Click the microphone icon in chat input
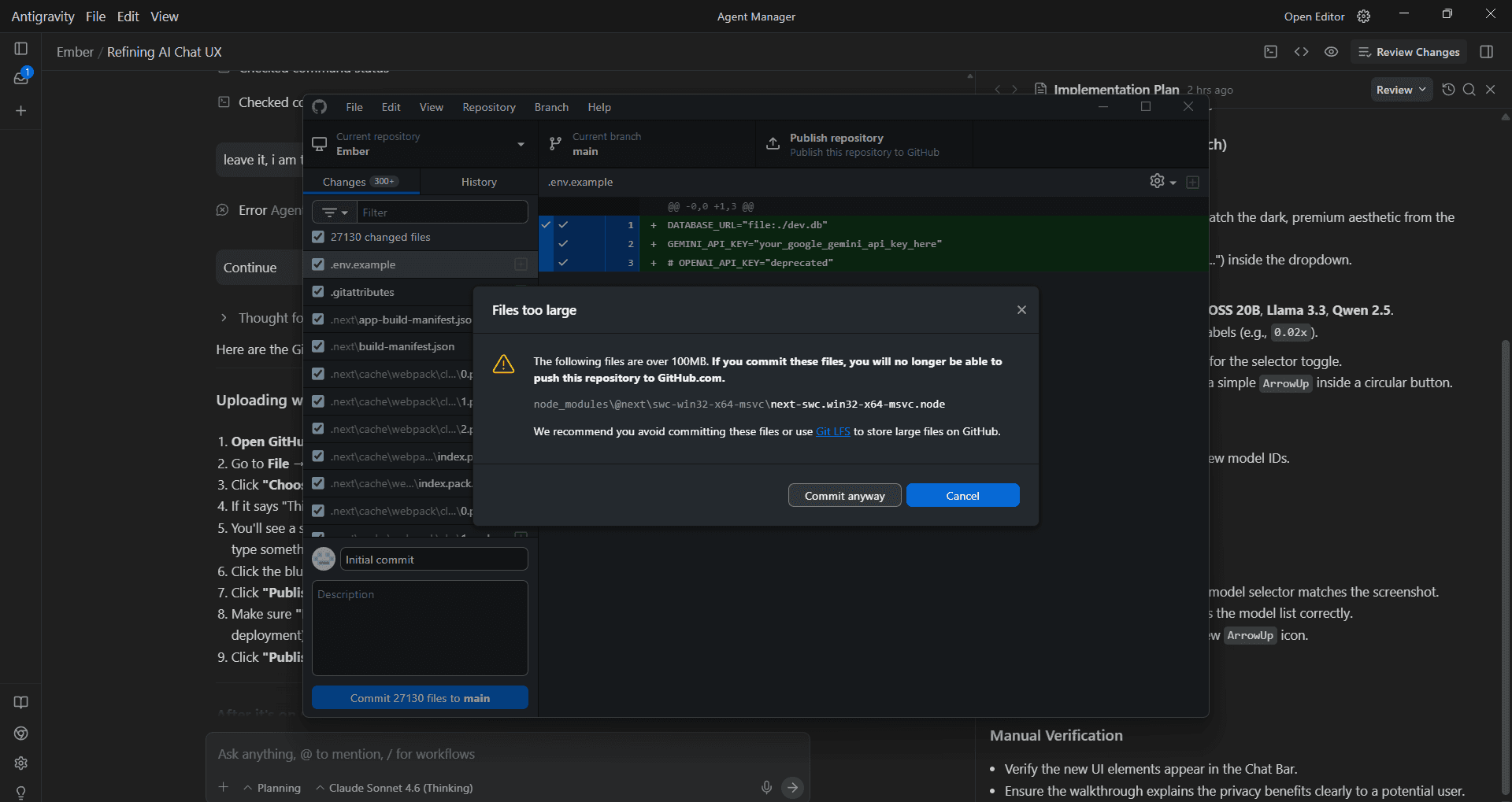 pos(766,787)
